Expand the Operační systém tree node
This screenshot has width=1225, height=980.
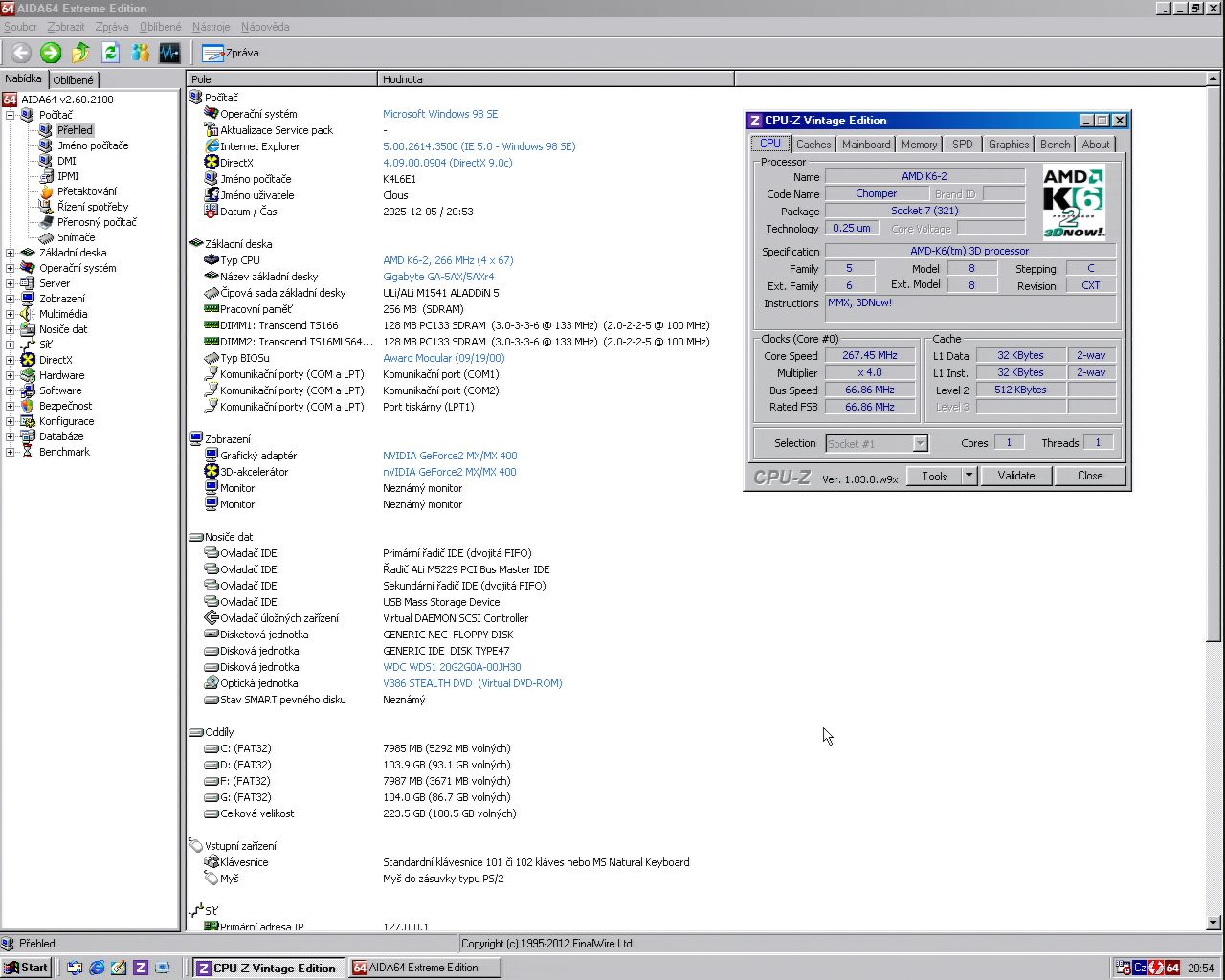pos(11,268)
